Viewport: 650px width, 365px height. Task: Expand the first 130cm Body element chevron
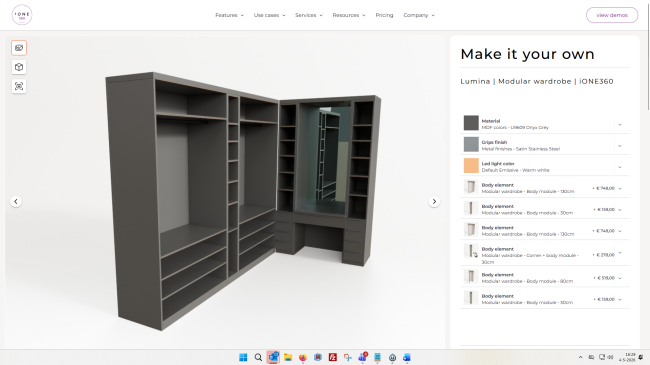click(620, 188)
